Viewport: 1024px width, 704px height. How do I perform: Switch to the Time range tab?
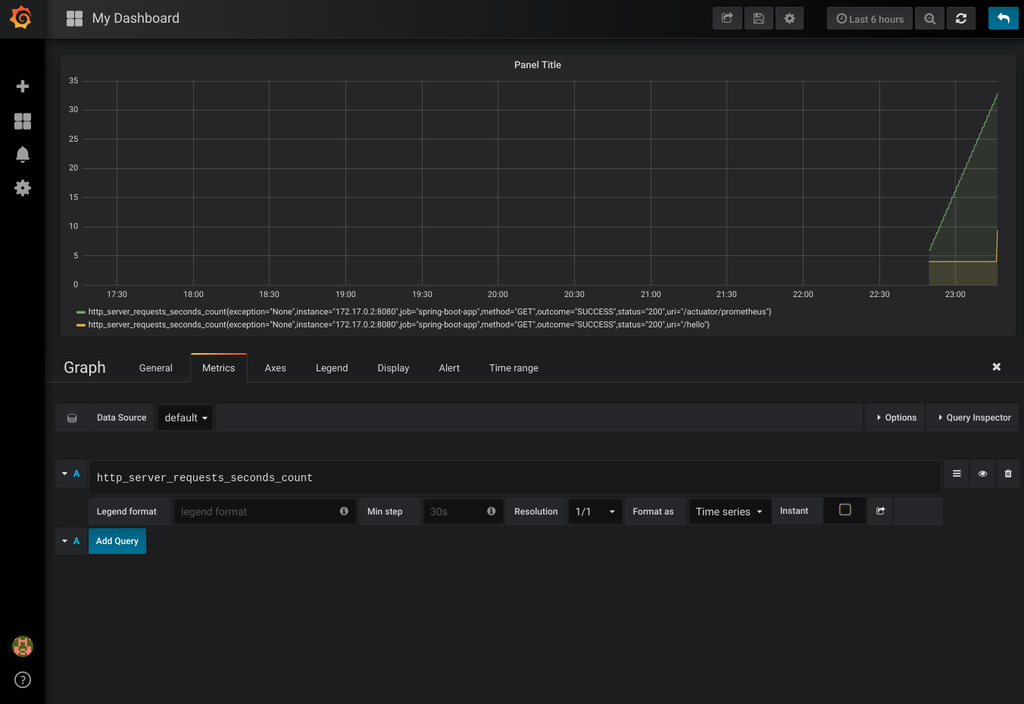coord(513,368)
